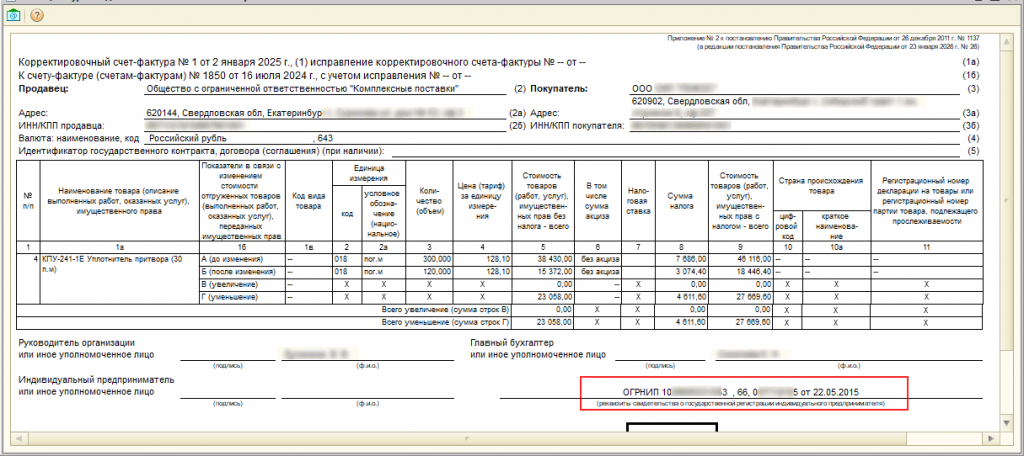
Task: Click the line 'К счету-фактуре № 1850 от 16 июля 2024'
Action: point(245,75)
